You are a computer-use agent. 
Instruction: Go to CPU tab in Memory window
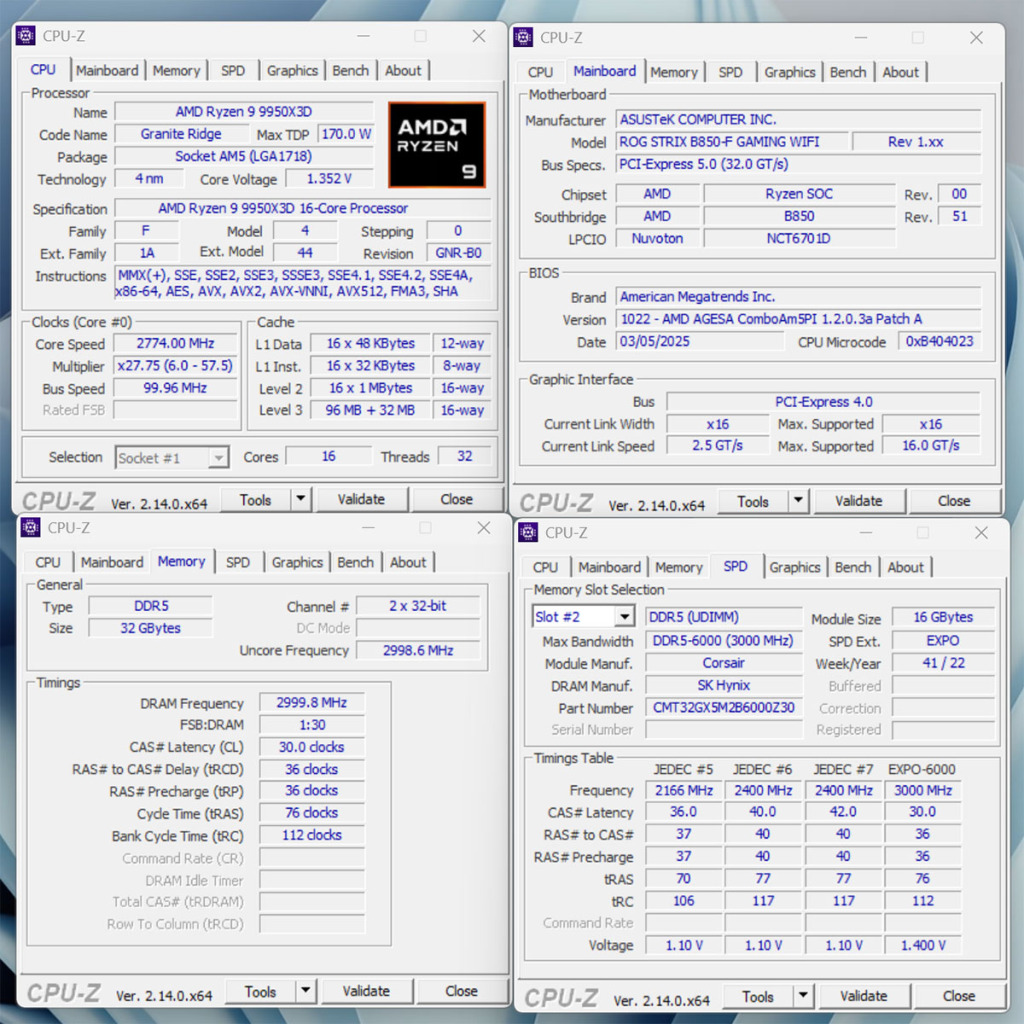coord(48,562)
